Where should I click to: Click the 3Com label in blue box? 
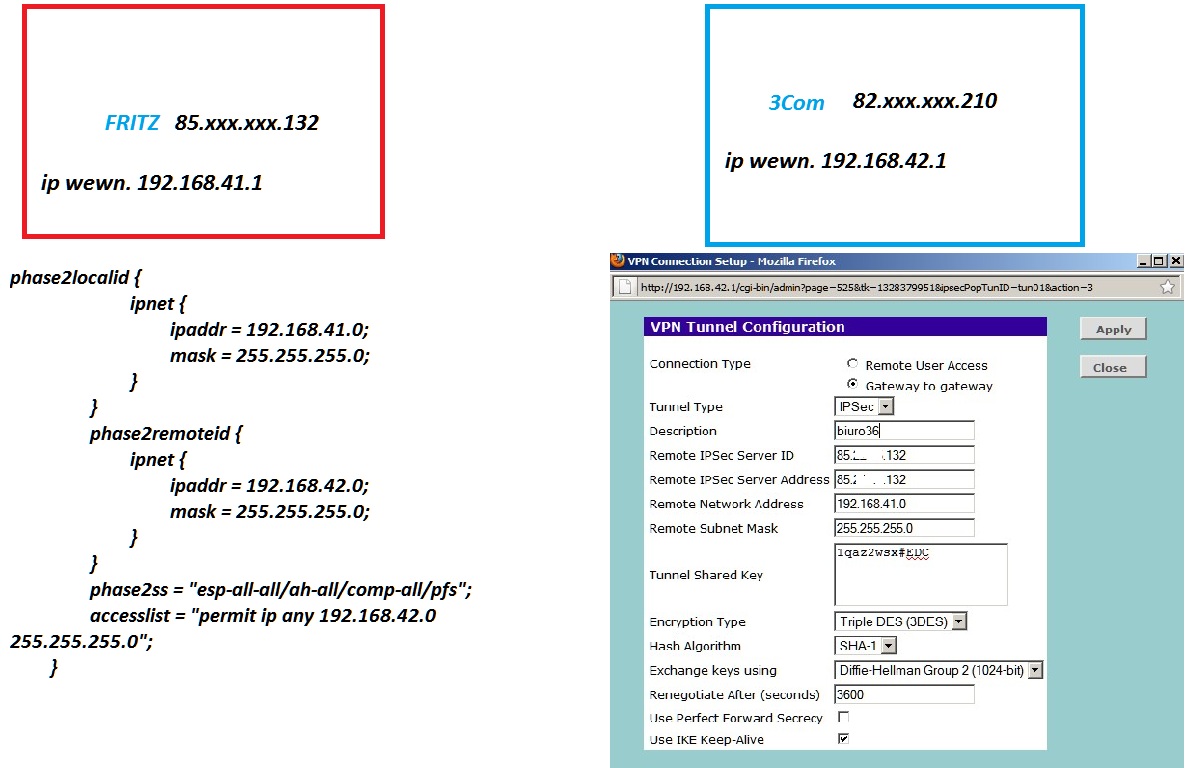(796, 102)
